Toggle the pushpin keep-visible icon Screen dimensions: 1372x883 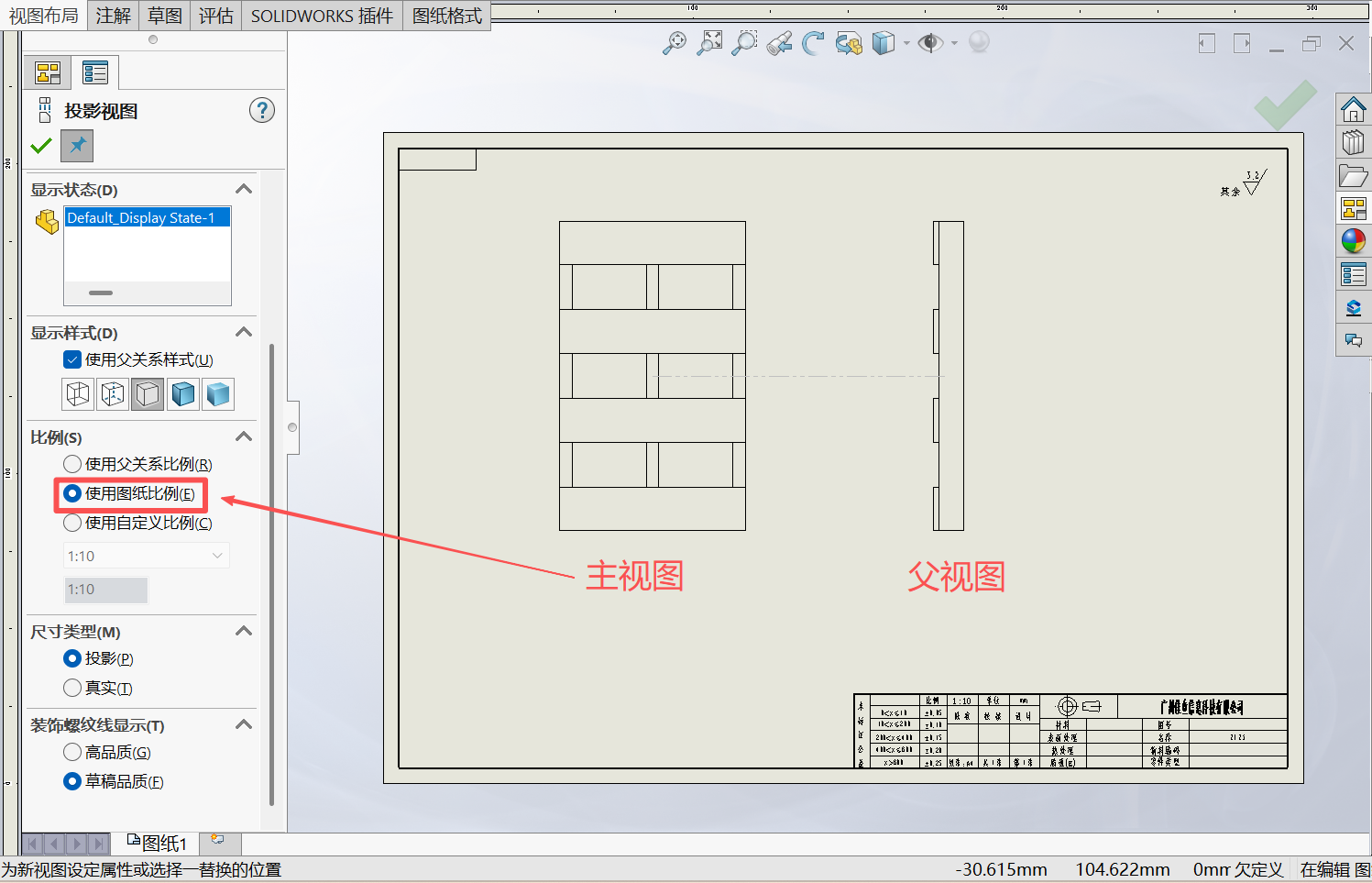pos(77,145)
